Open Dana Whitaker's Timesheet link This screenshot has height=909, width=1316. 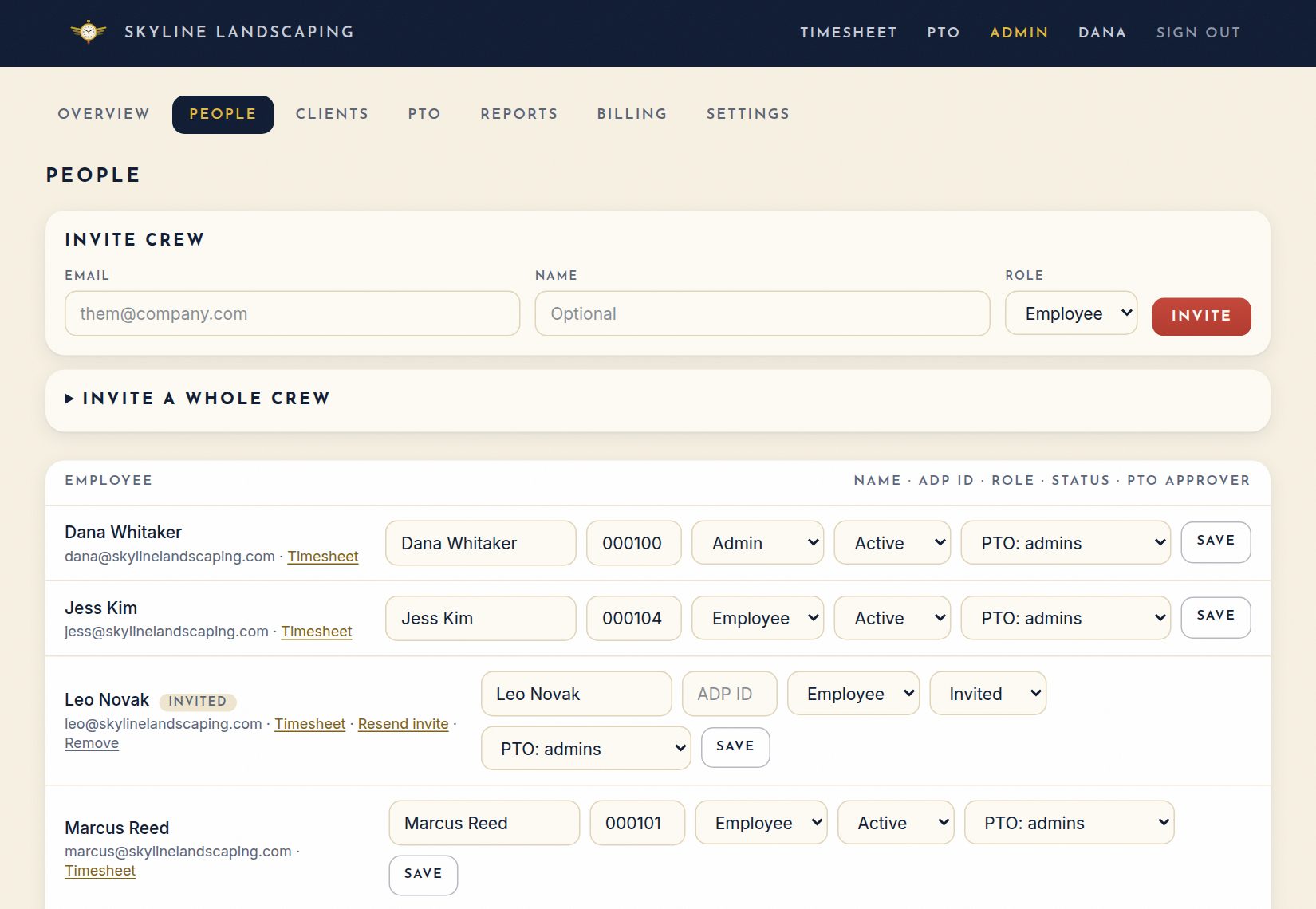click(x=323, y=557)
